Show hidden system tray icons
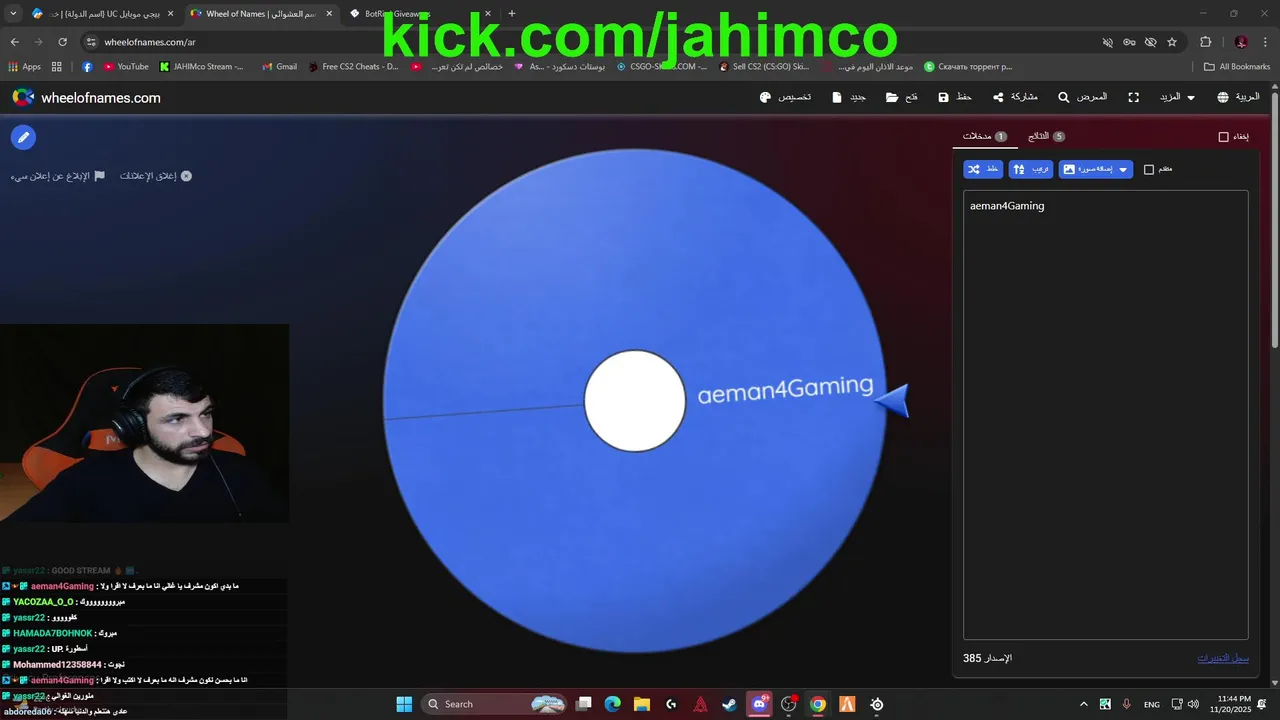This screenshot has height=720, width=1280. (1085, 704)
